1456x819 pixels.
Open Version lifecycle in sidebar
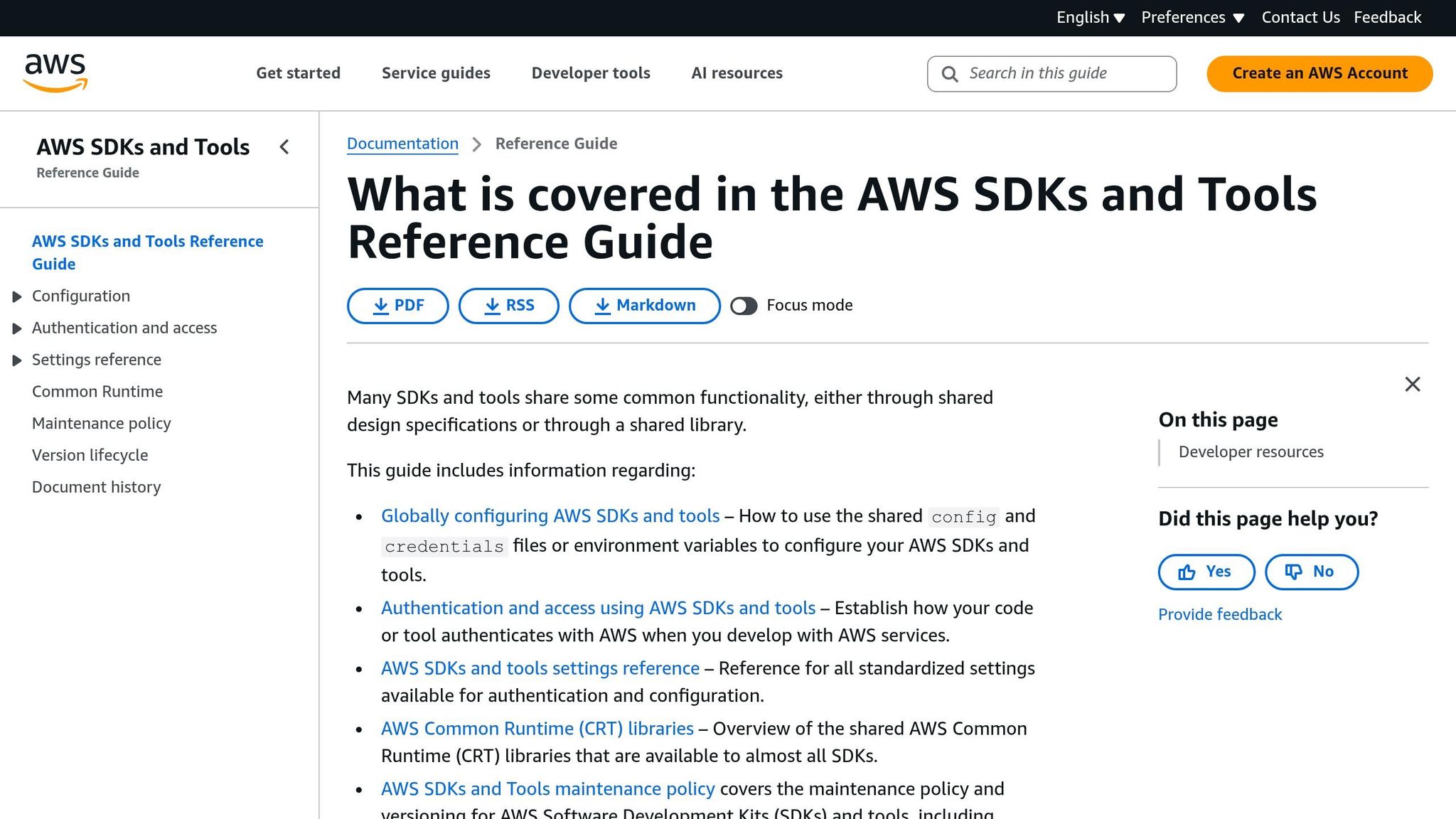[x=90, y=455]
